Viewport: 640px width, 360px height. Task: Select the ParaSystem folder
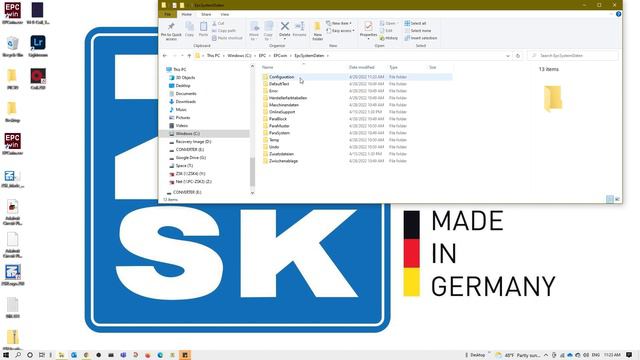point(279,133)
